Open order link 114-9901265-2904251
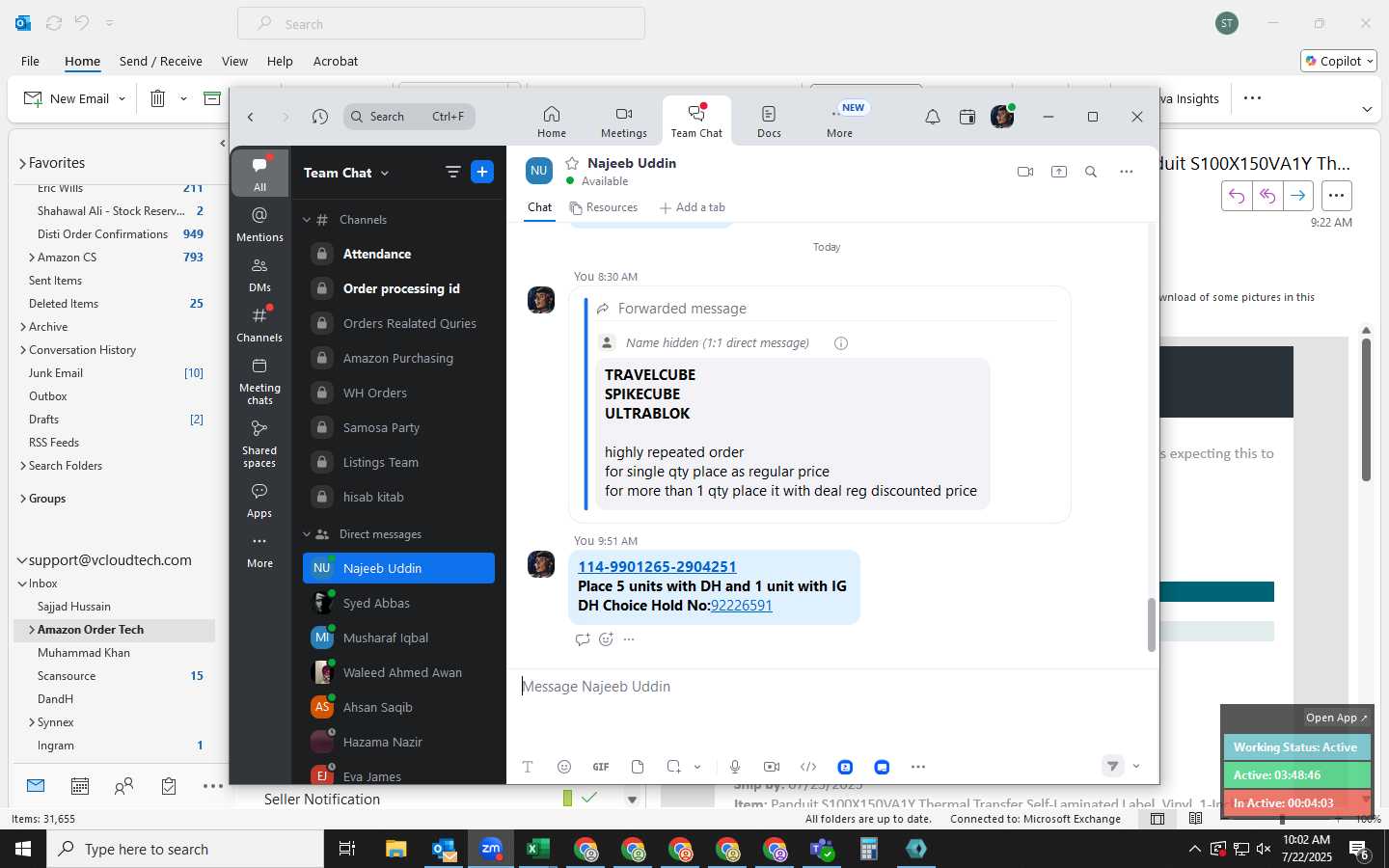This screenshot has width=1389, height=868. 657,567
